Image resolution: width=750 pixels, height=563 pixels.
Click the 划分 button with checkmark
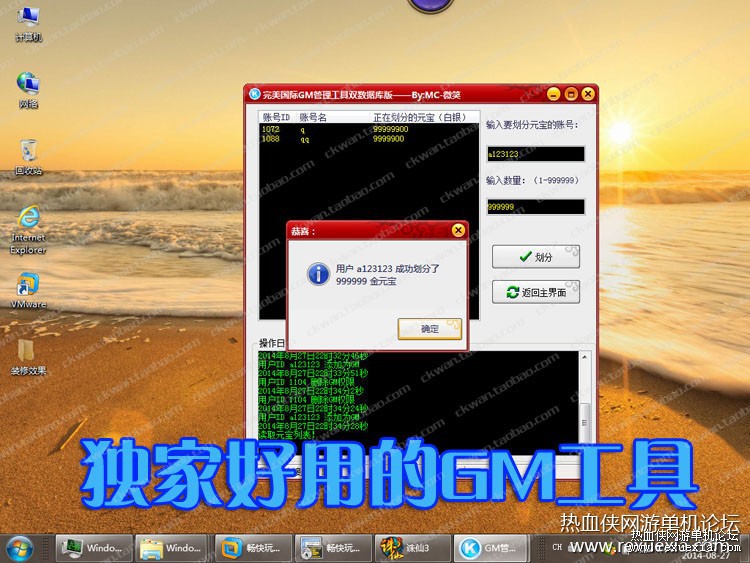pos(536,257)
